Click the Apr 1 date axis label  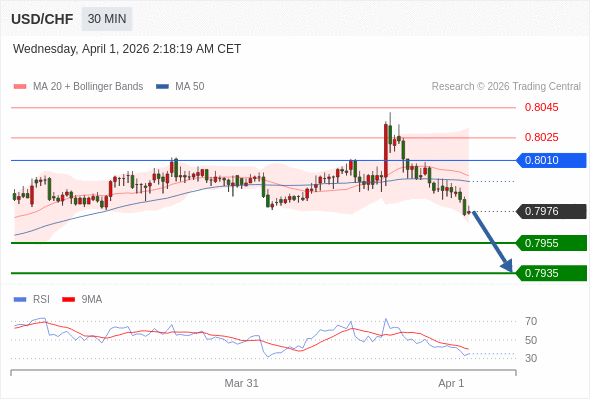[x=451, y=383]
